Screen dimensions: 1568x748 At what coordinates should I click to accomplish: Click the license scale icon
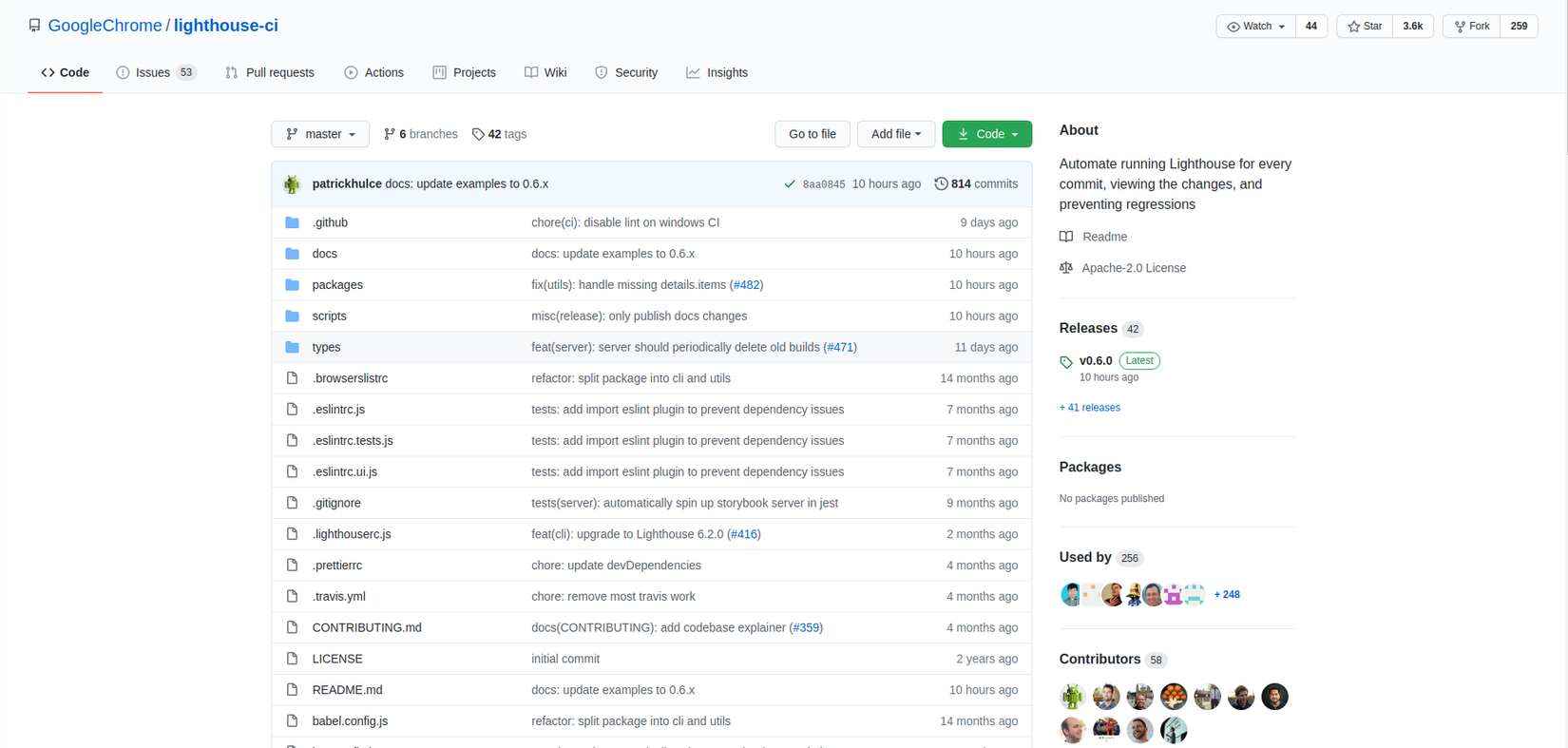[1066, 268]
